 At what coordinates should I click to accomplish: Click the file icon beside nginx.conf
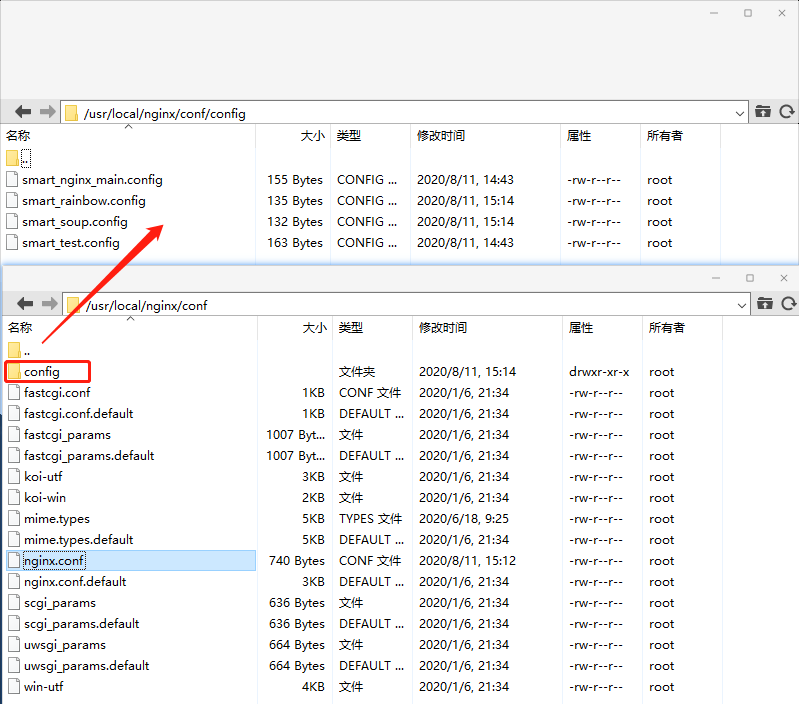click(x=14, y=560)
